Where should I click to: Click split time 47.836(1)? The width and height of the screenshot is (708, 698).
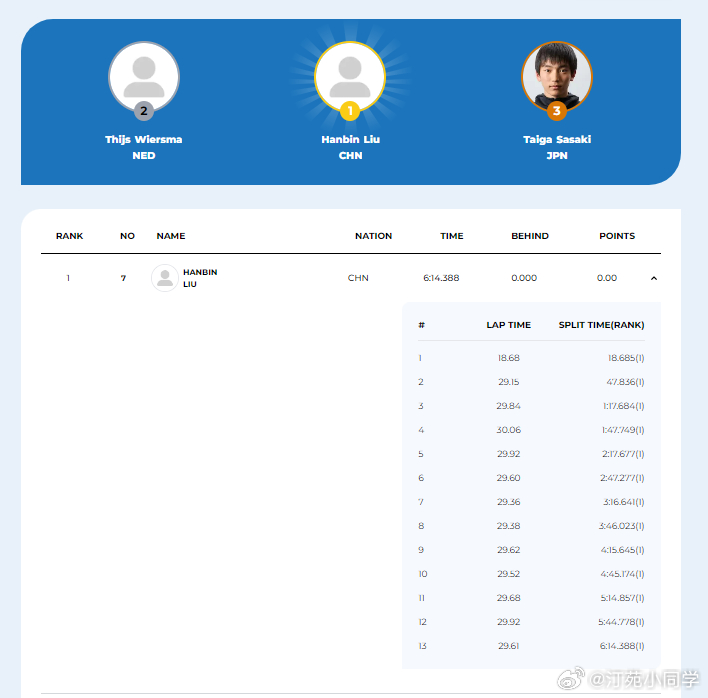pos(625,382)
